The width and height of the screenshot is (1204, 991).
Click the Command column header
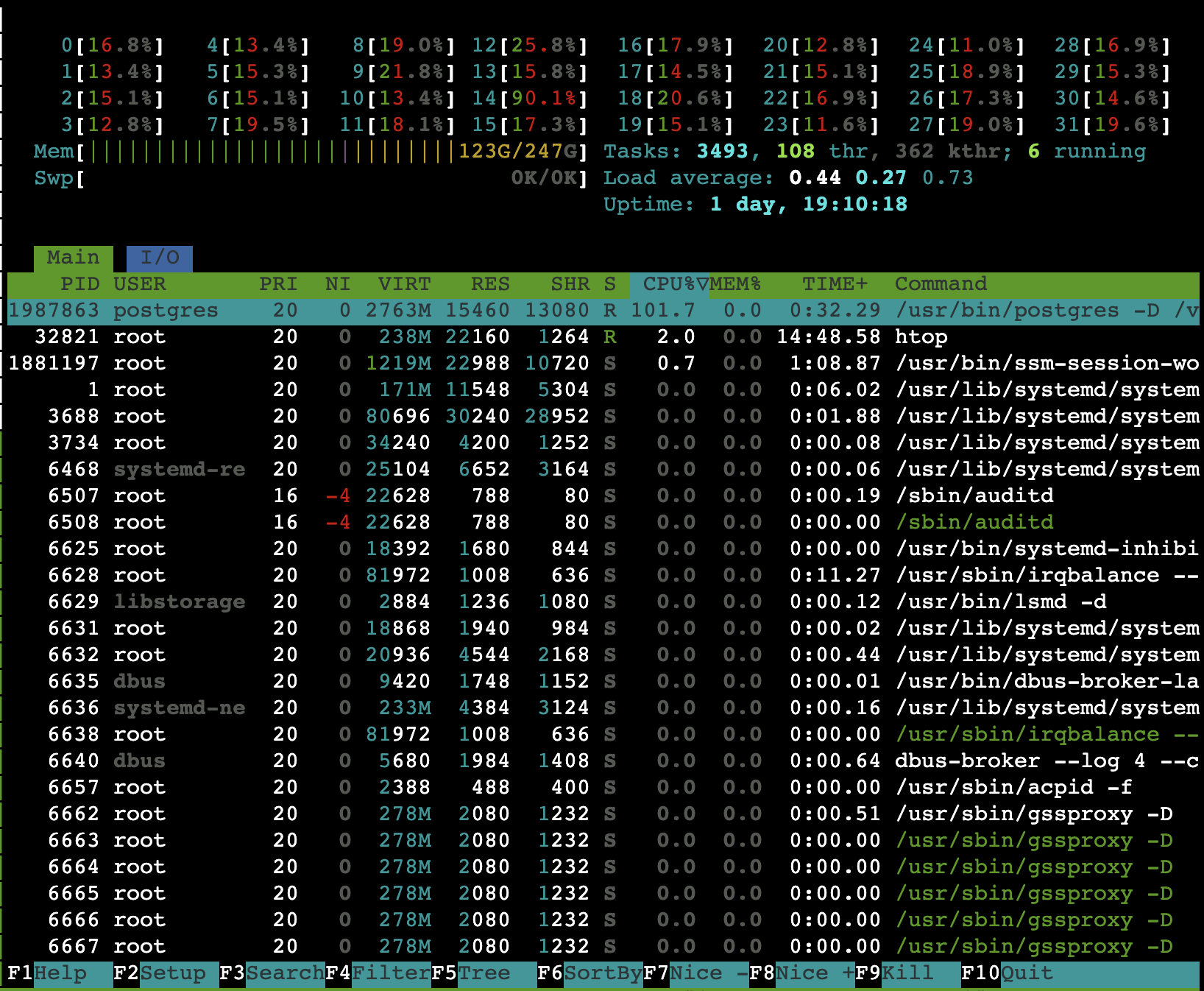(x=941, y=284)
